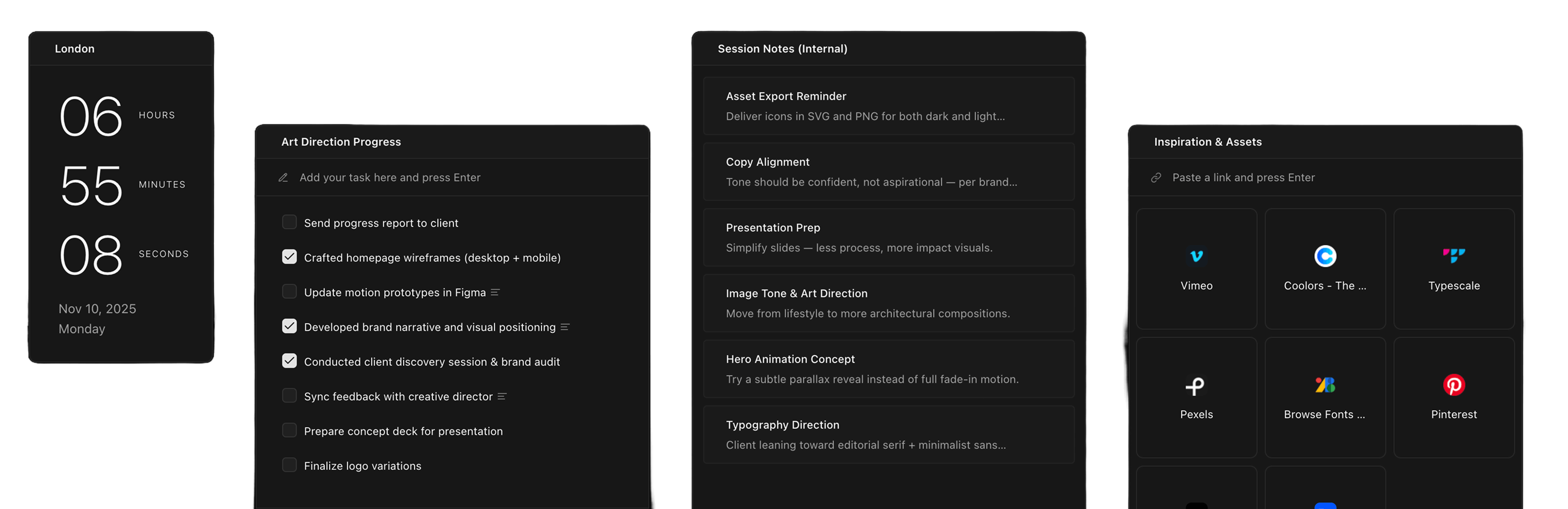The height and width of the screenshot is (509, 1568).
Task: Expand notes on 'Update motion prototypes in Figma'
Action: point(495,293)
